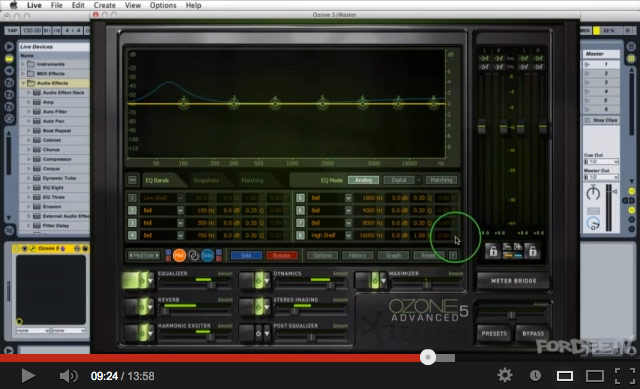This screenshot has width=640, height=389.
Task: Open help with the question mark button
Action: coord(453,256)
